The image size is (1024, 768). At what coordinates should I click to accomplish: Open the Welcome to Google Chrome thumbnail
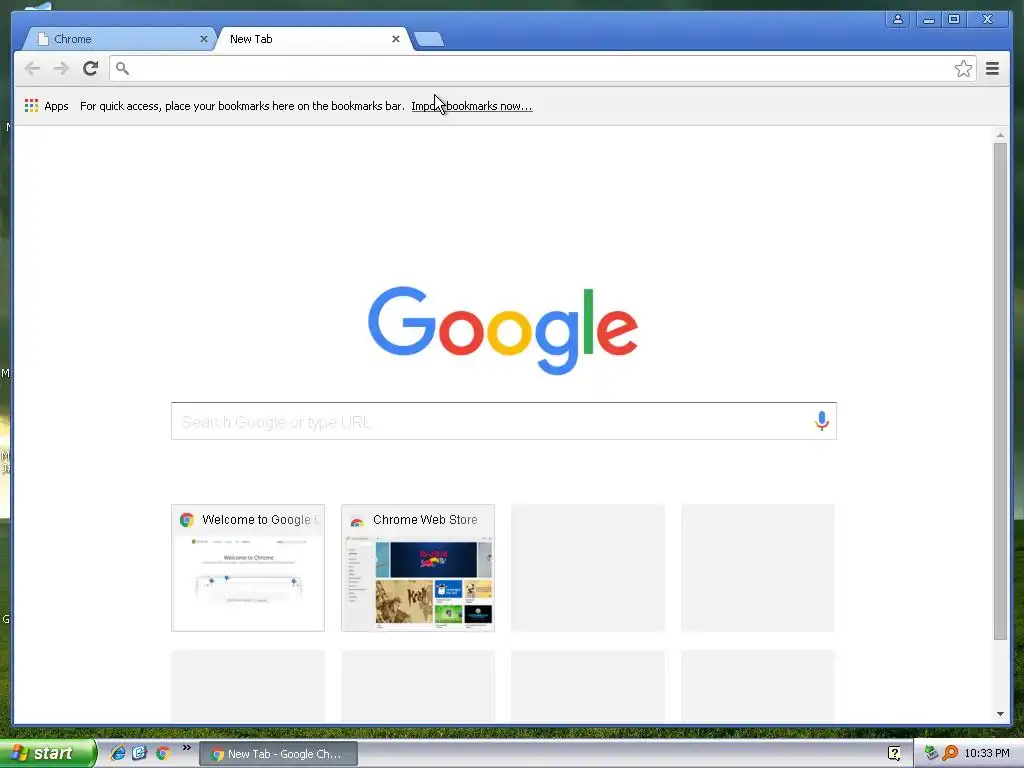tap(248, 568)
